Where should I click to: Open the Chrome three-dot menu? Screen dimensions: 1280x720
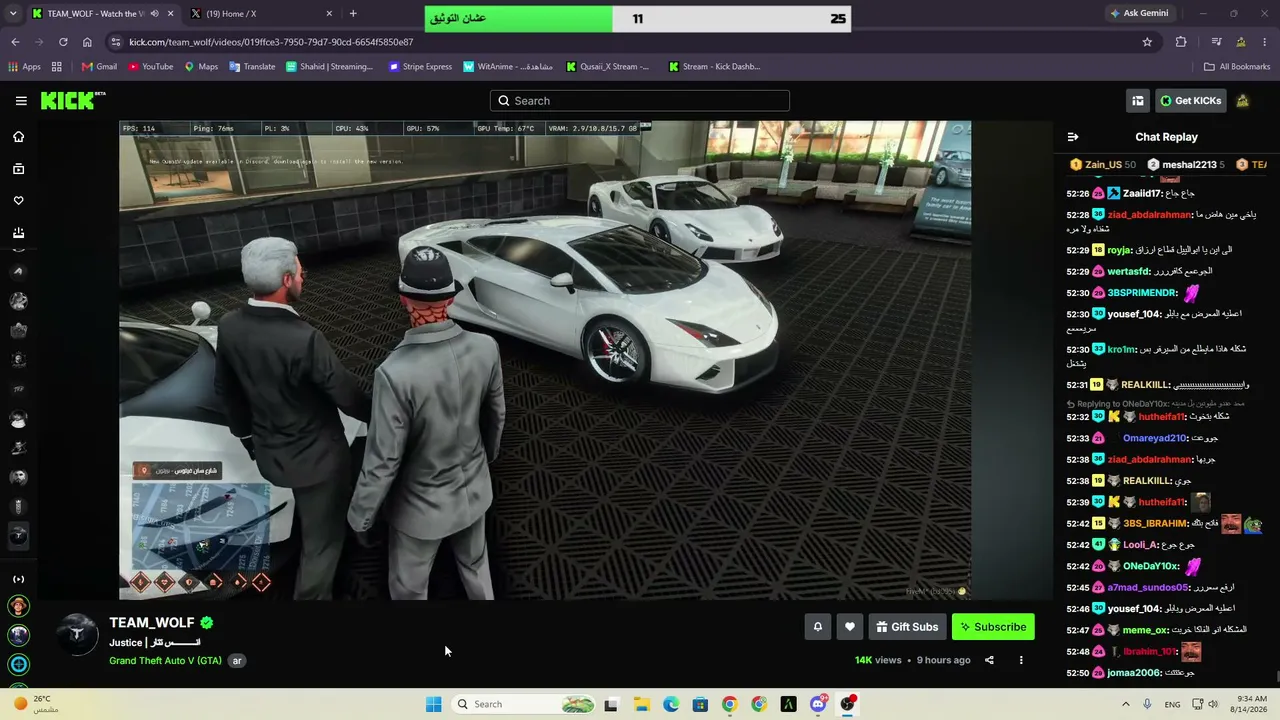[1266, 42]
